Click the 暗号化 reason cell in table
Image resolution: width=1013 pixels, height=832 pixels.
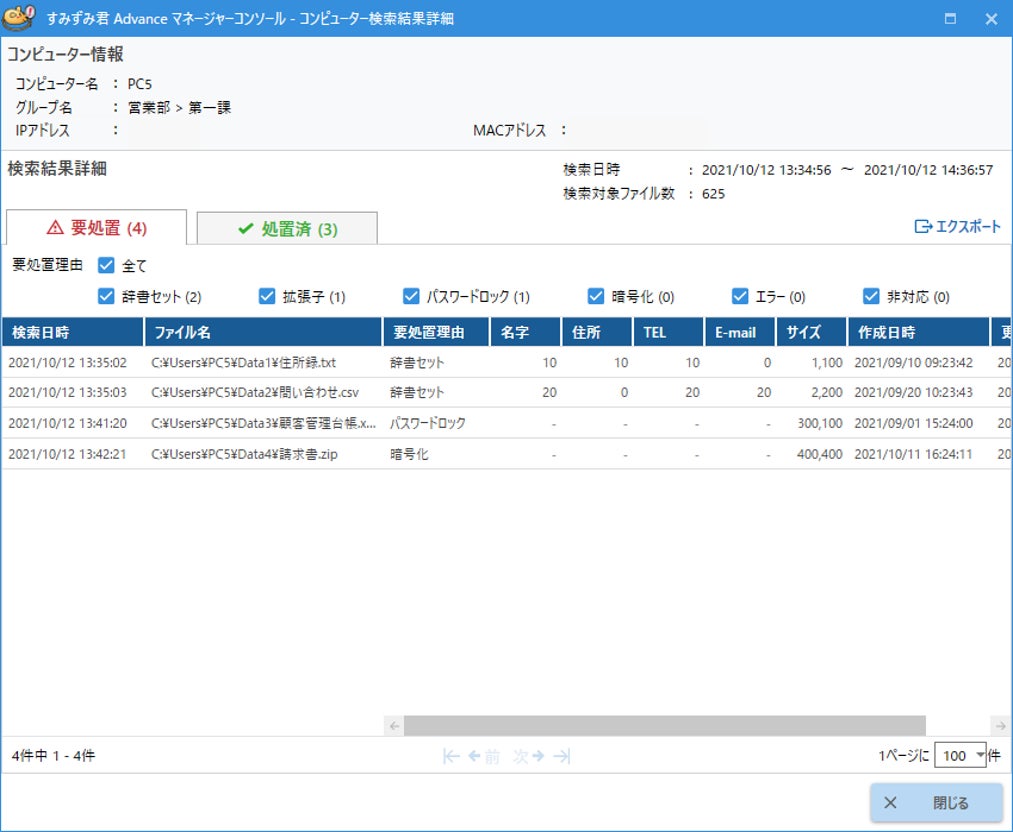pyautogui.click(x=409, y=454)
